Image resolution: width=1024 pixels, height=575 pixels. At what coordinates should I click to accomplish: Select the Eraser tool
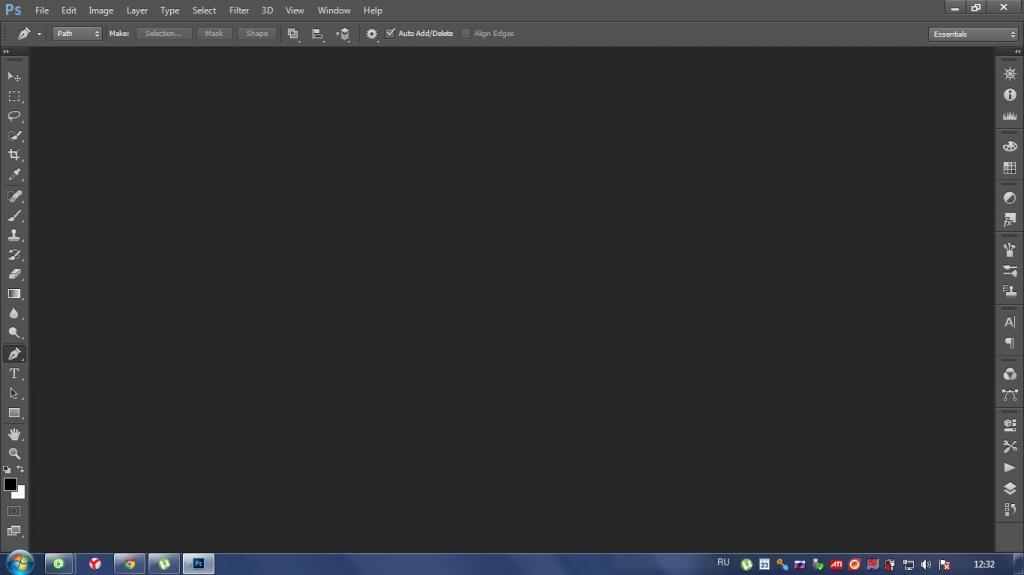(x=14, y=274)
